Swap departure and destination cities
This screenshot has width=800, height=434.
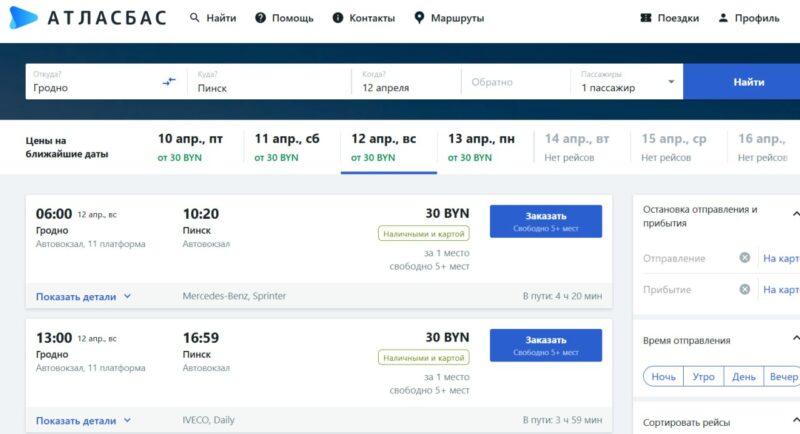click(169, 81)
